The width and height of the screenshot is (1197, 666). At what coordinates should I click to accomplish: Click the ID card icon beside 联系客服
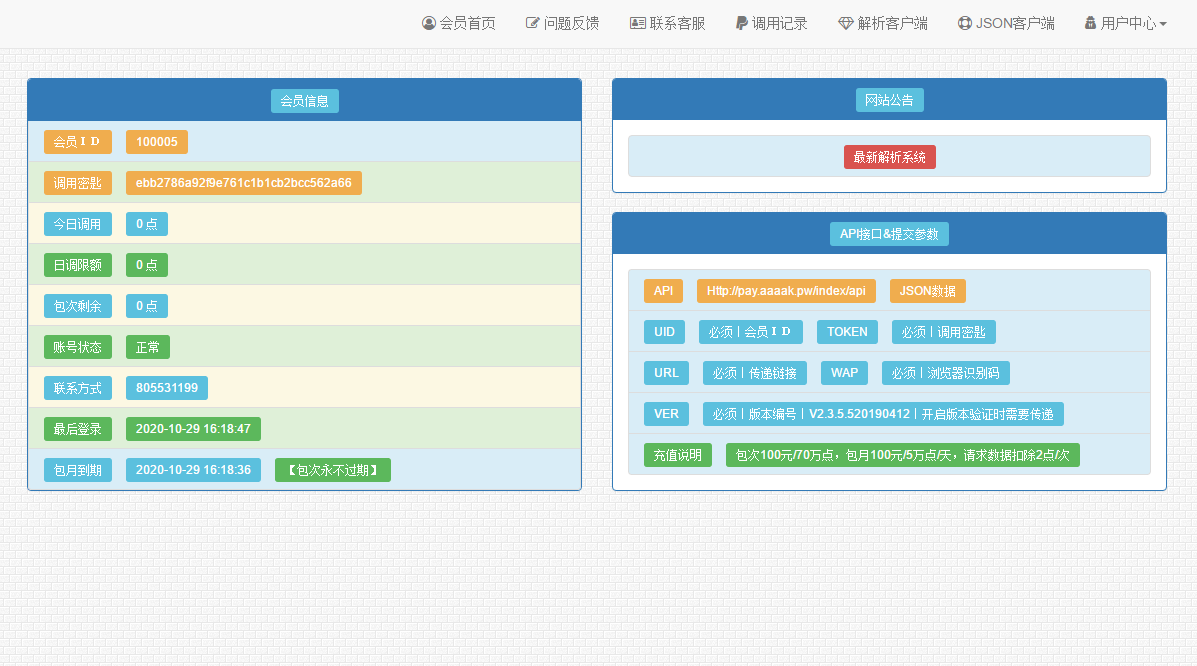tap(637, 23)
